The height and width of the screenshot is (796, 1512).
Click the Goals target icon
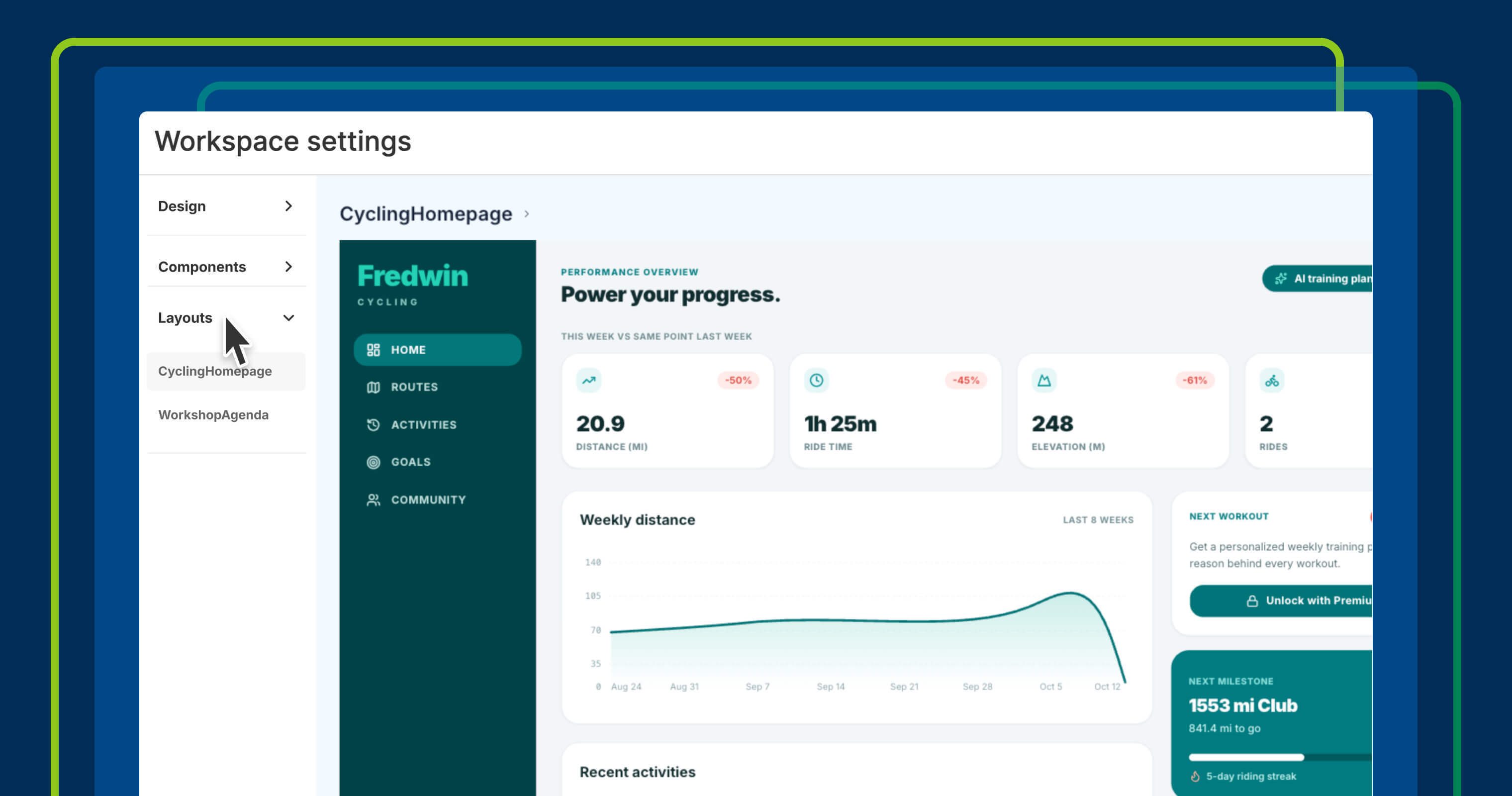click(374, 462)
